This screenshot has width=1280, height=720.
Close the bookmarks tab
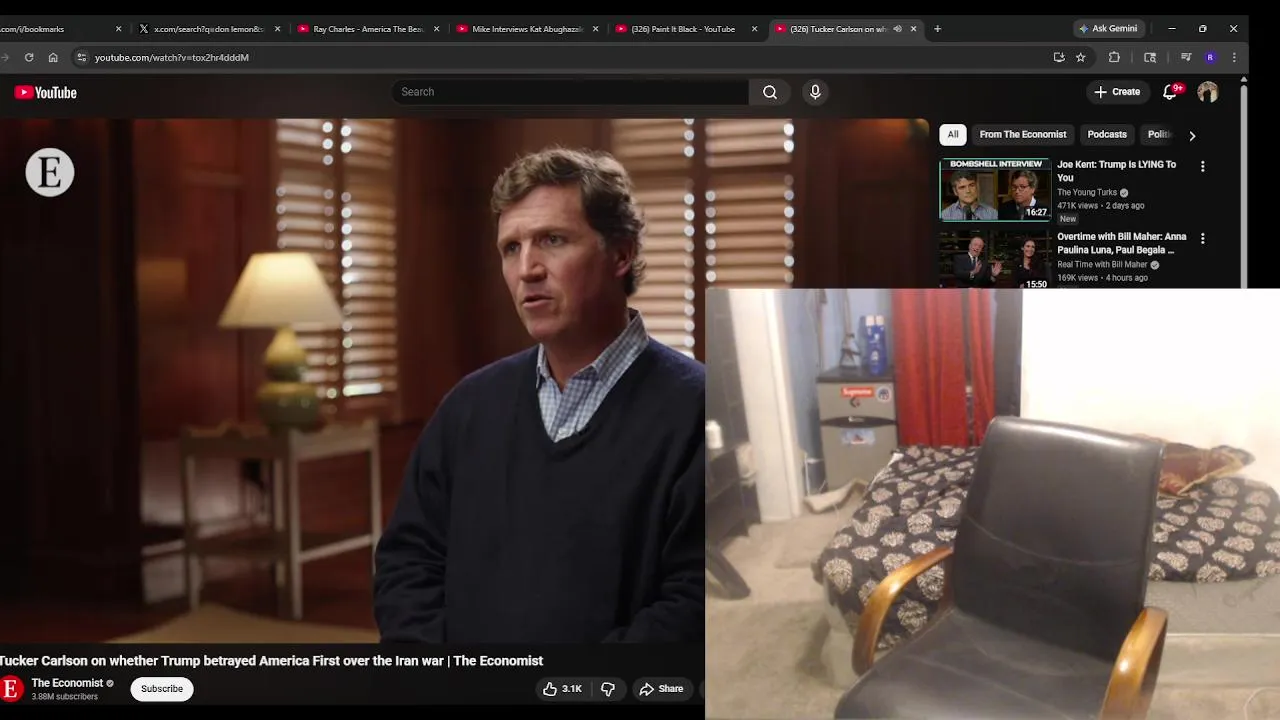118,29
